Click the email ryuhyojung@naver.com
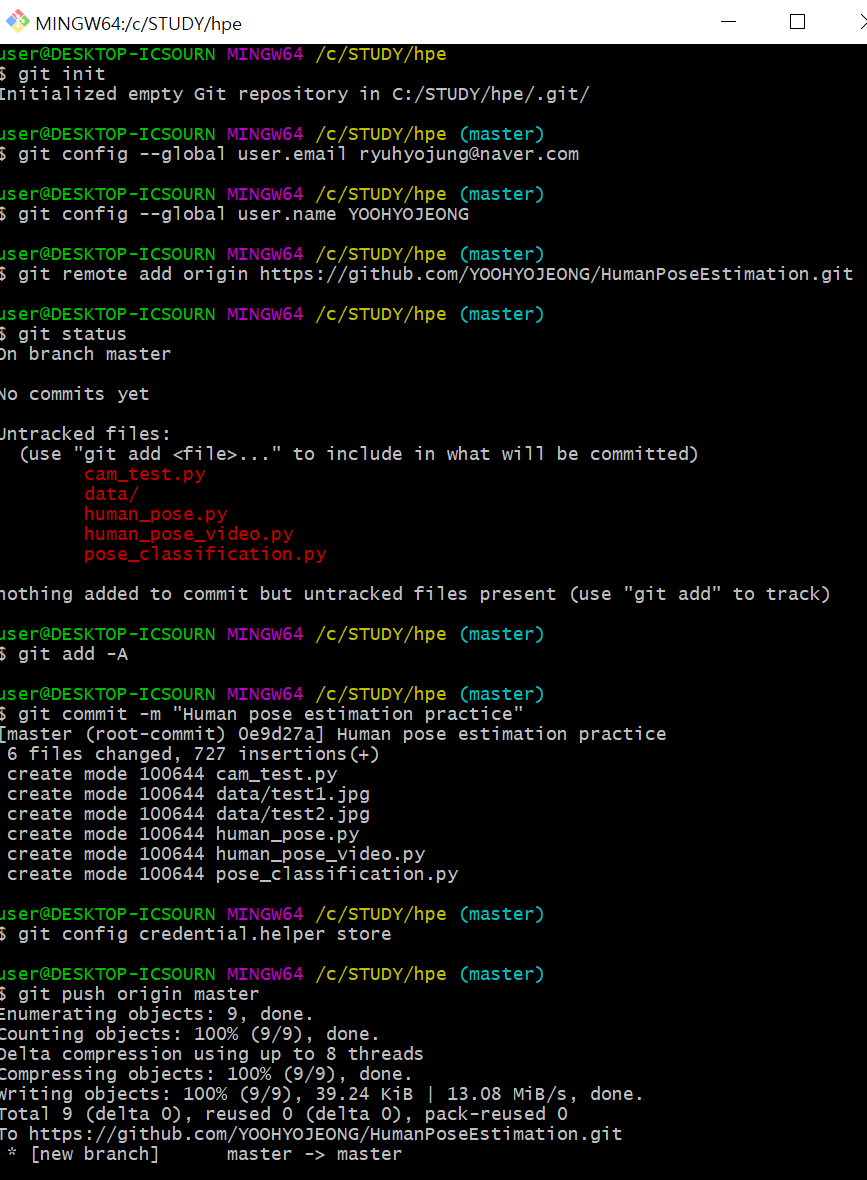 pos(469,154)
